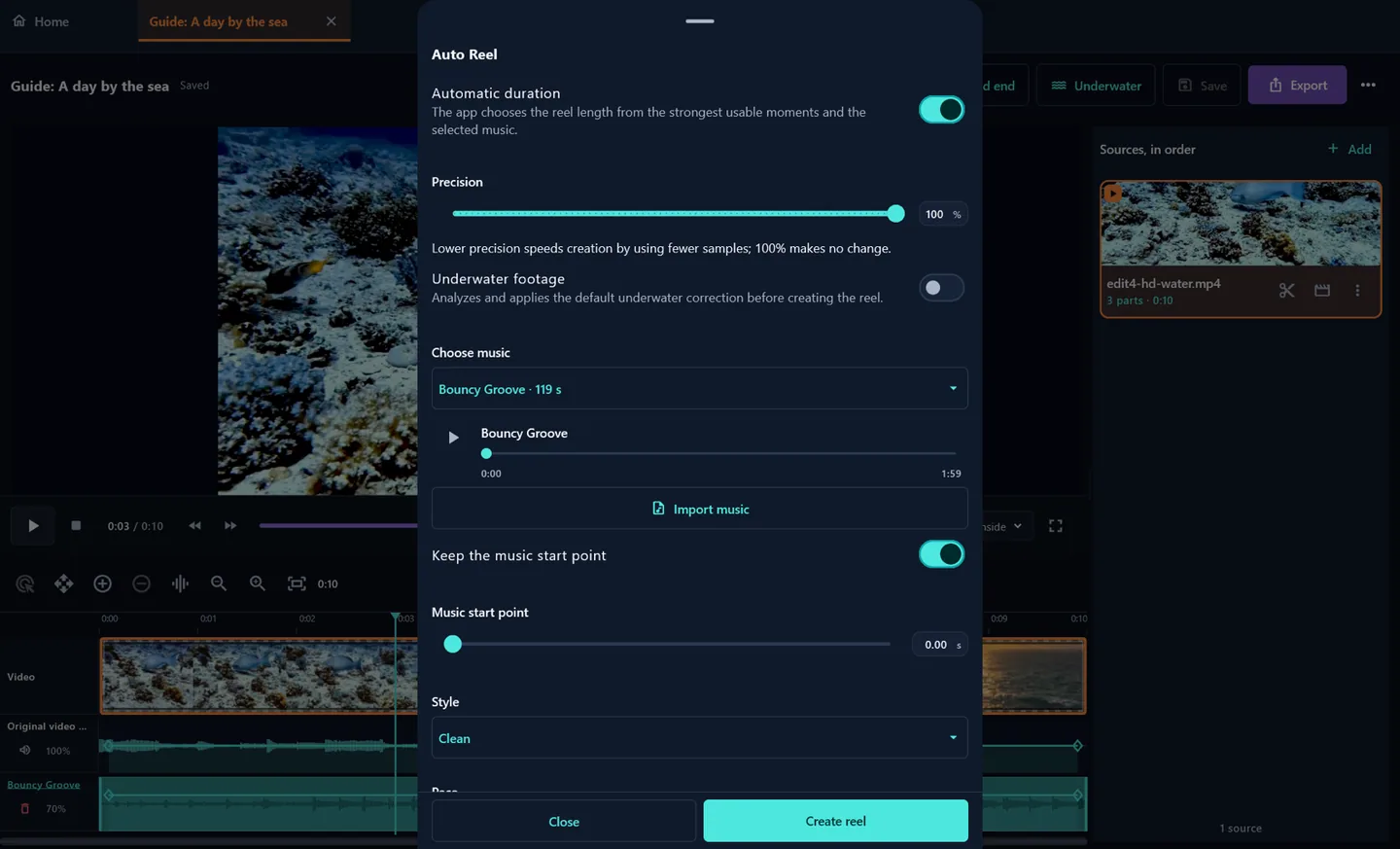Viewport: 1400px width, 849px height.
Task: Click the Bouncy Groove track label link
Action: tap(44, 785)
